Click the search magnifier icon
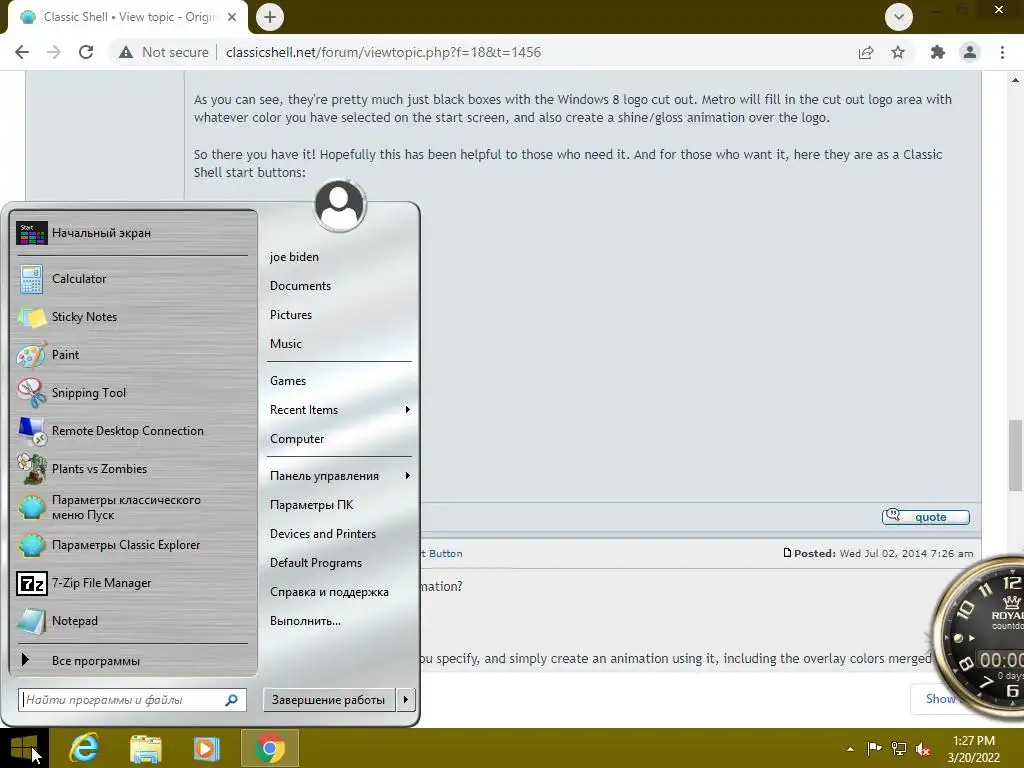 point(231,700)
